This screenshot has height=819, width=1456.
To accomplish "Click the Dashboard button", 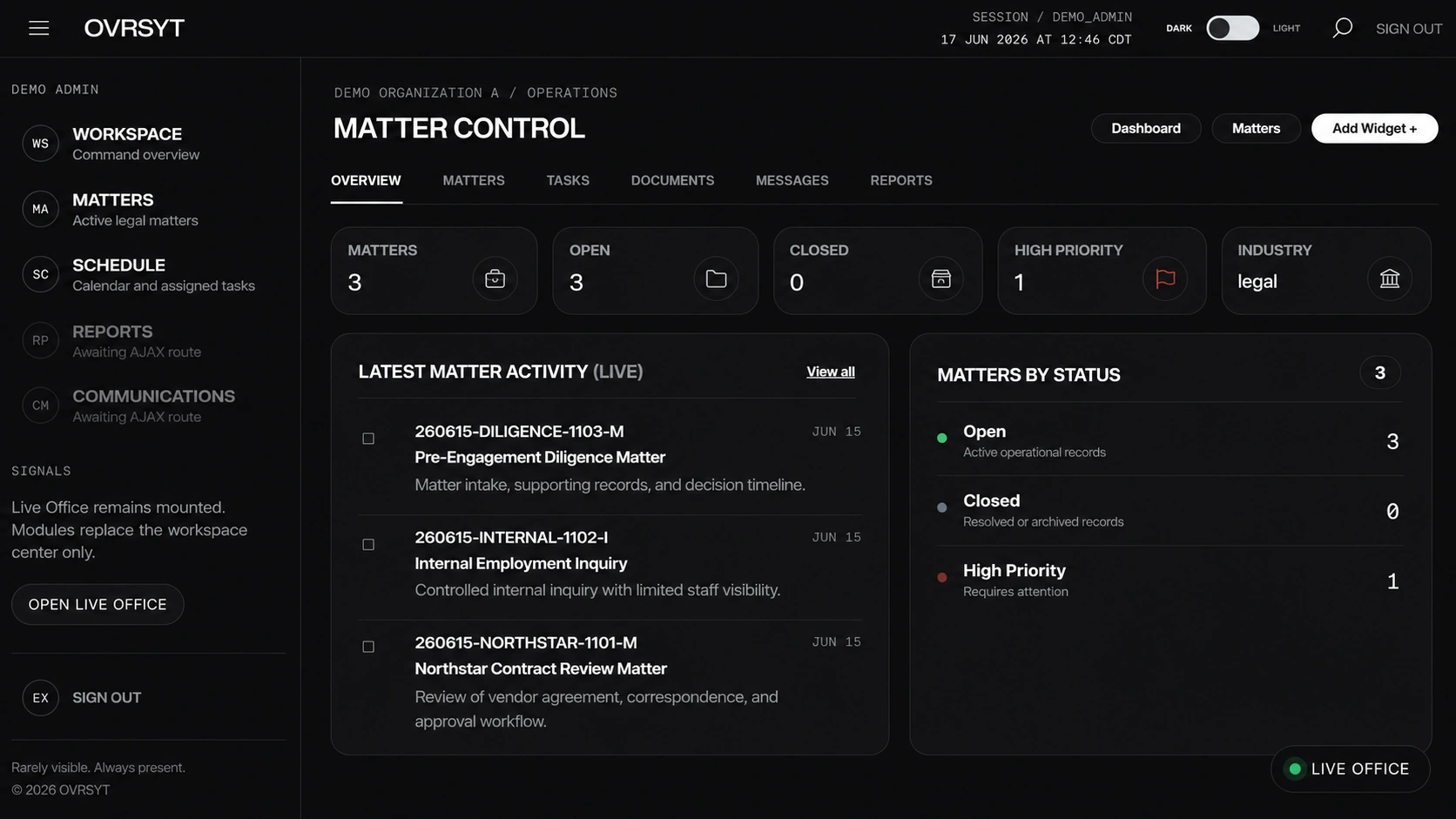I will [x=1146, y=129].
